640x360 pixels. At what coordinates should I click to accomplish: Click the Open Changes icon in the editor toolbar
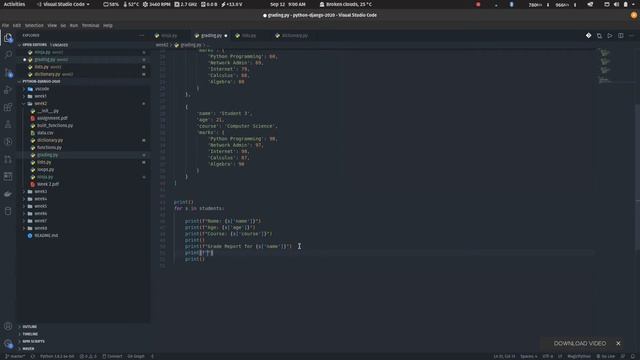click(x=599, y=36)
